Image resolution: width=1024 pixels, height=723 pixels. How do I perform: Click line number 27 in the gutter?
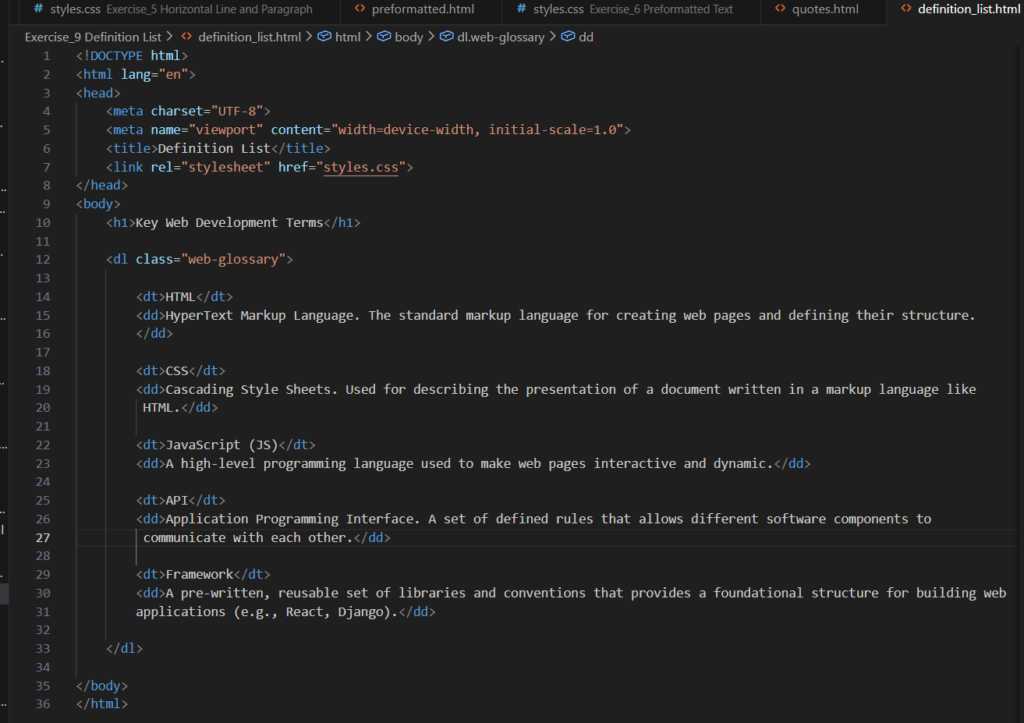coord(43,537)
